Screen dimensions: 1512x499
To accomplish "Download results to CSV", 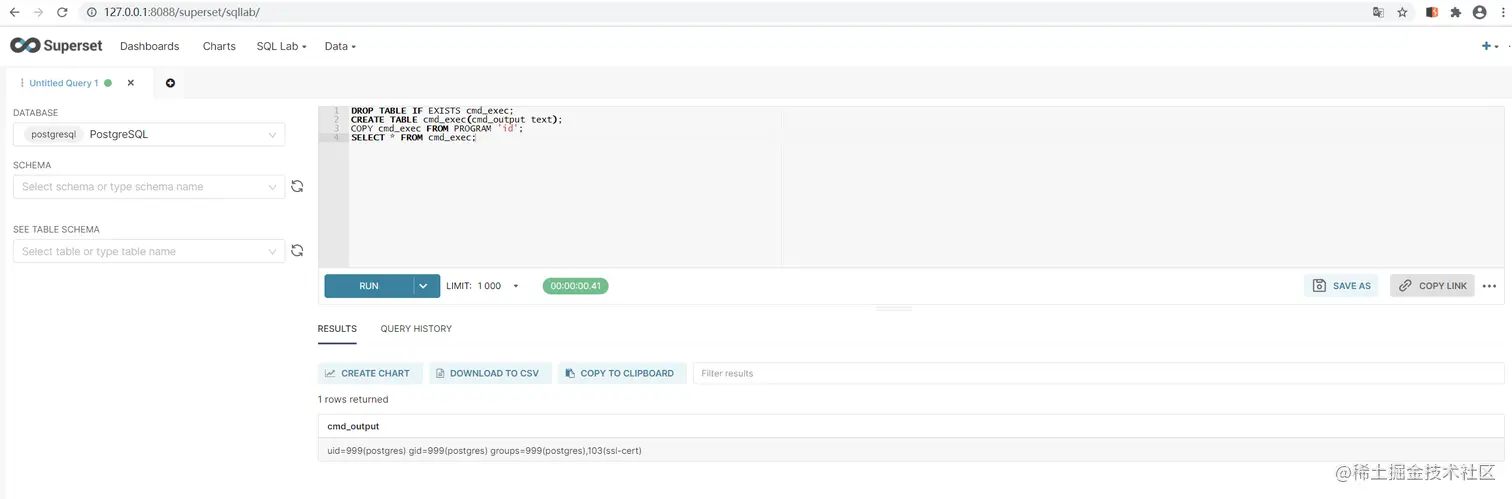I will pyautogui.click(x=490, y=373).
